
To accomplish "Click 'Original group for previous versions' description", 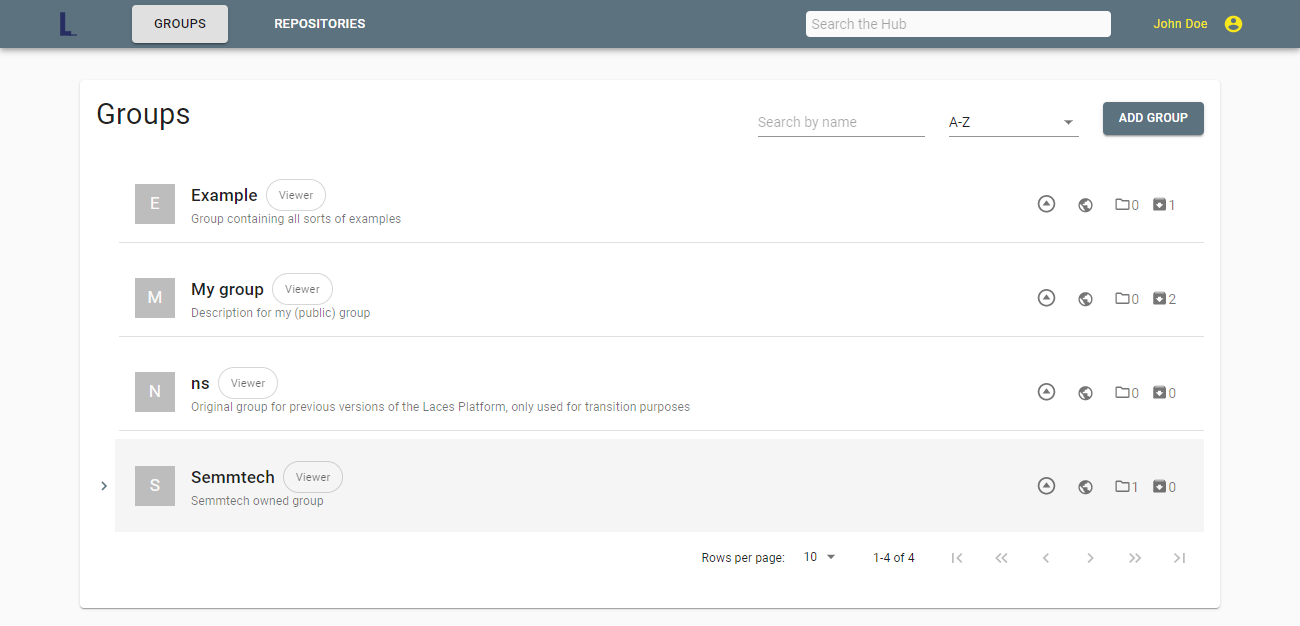I will [x=440, y=407].
